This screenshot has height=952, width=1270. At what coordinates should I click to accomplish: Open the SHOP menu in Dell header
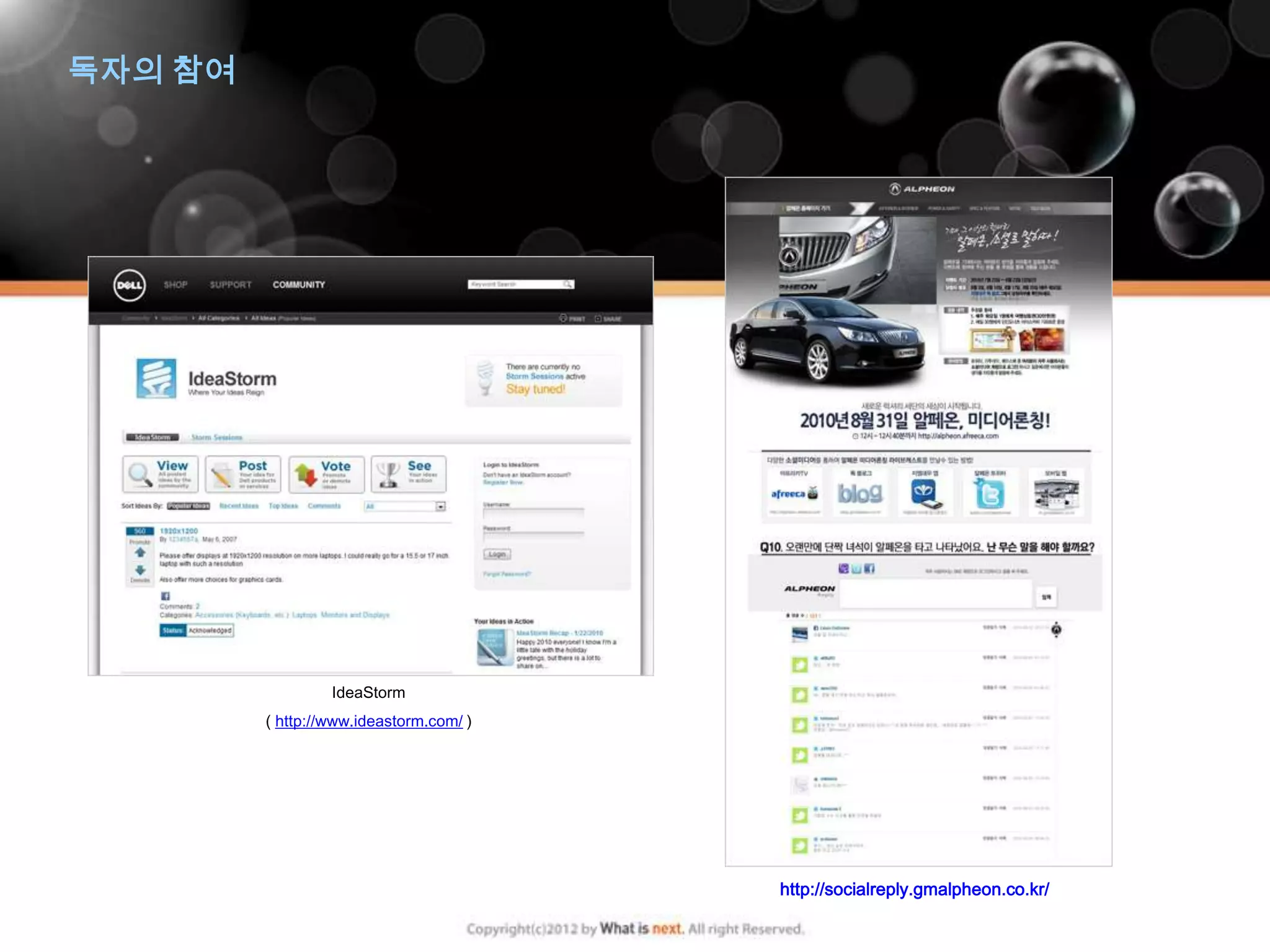[x=175, y=284]
